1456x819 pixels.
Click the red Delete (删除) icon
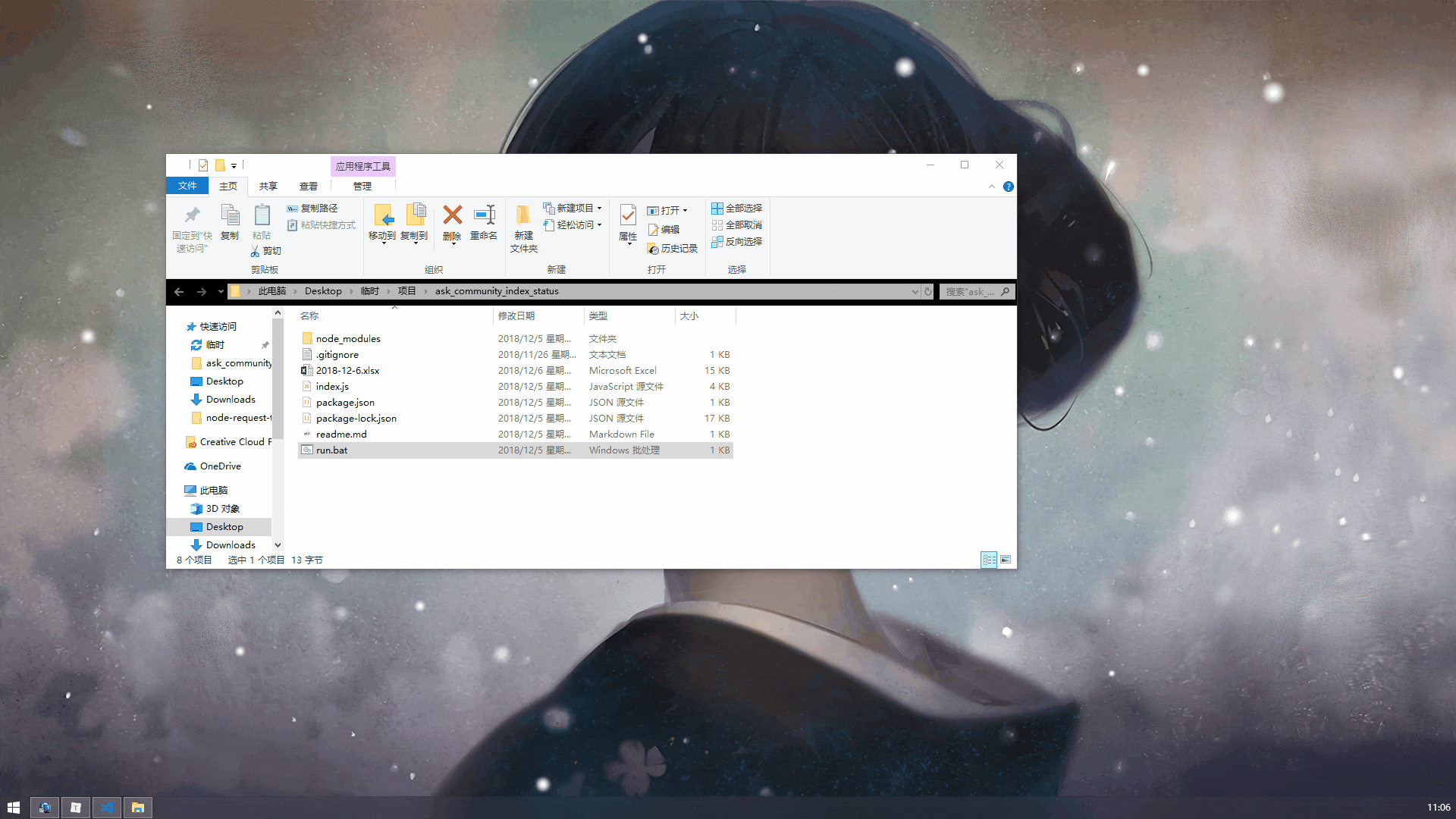452,215
